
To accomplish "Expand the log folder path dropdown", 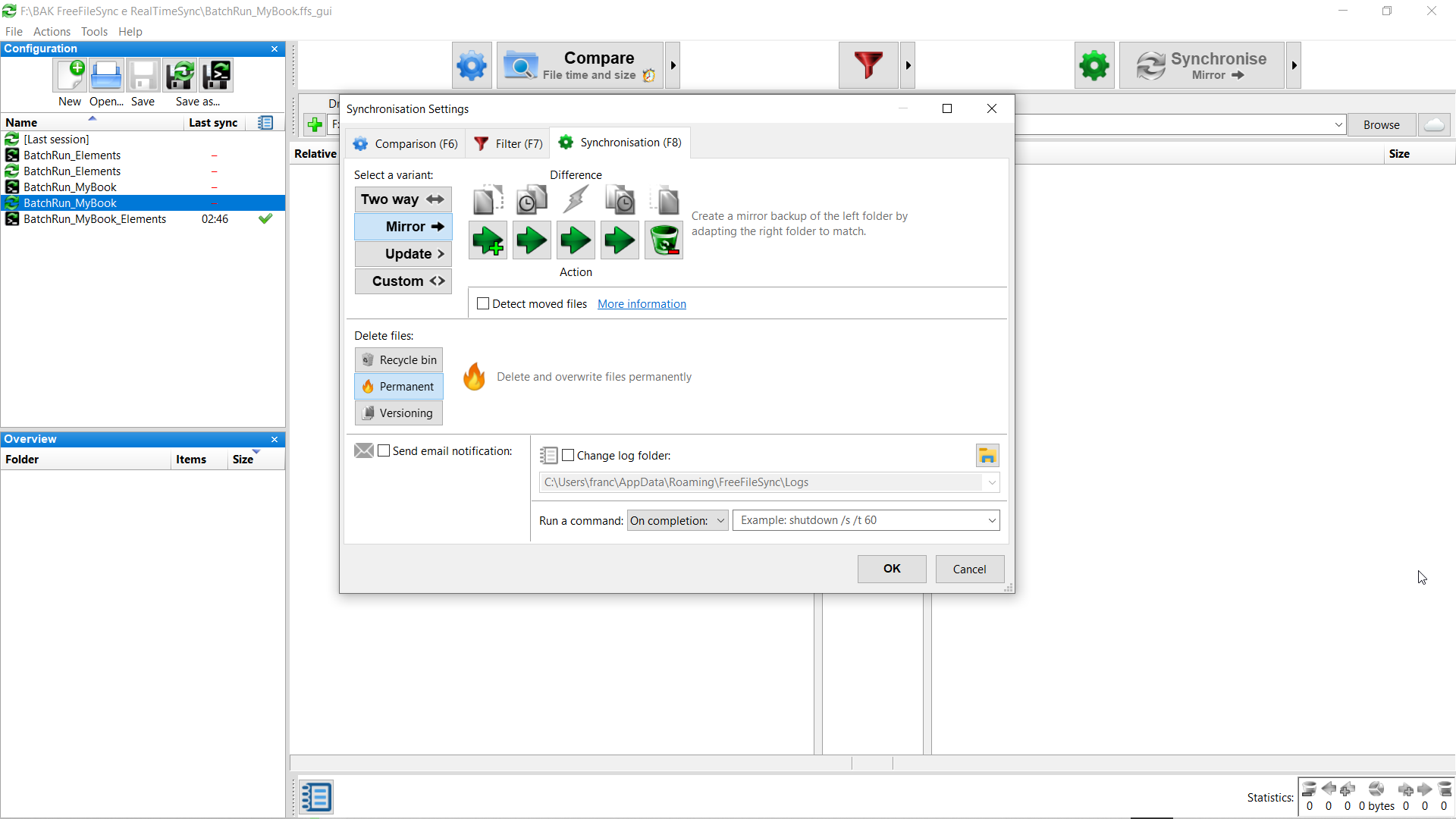I will (x=991, y=482).
